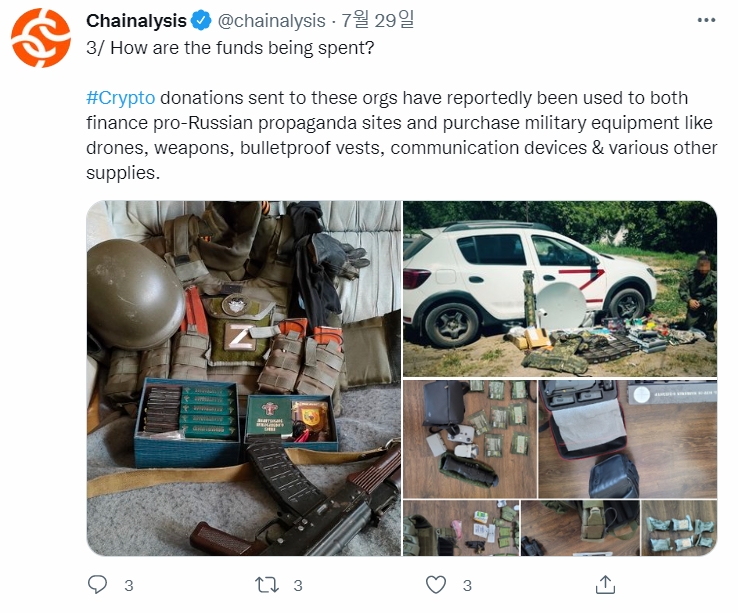Click the like count number 3
Image resolution: width=738 pixels, height=613 pixels.
point(467,586)
